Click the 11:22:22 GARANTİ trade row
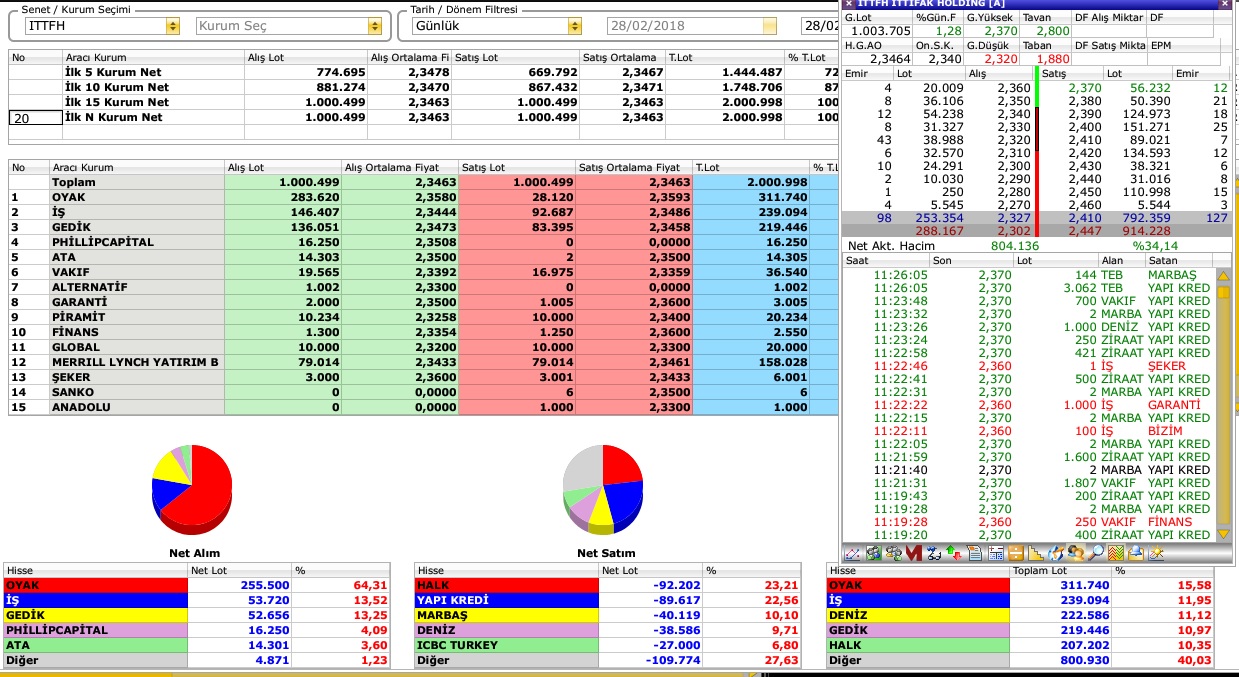1239x677 pixels. point(1028,405)
